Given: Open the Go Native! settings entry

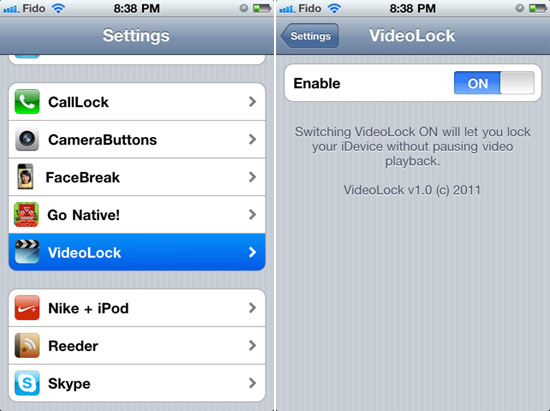Looking at the screenshot, I should (x=137, y=215).
